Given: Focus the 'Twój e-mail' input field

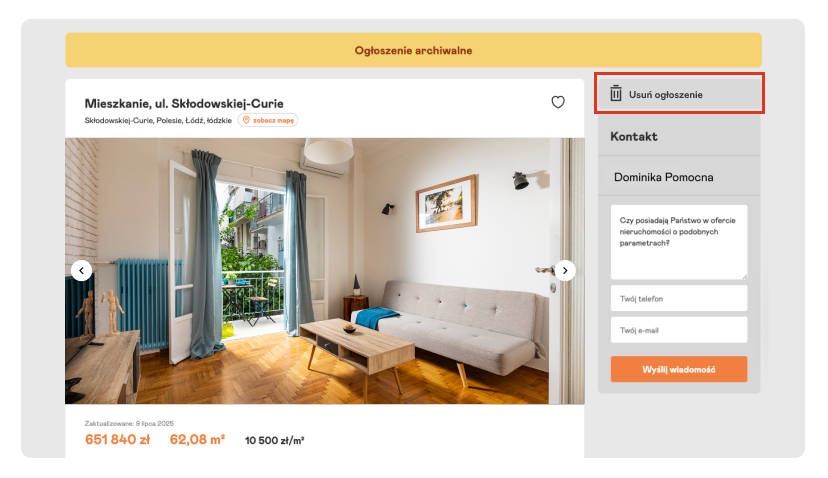Looking at the screenshot, I should point(679,330).
